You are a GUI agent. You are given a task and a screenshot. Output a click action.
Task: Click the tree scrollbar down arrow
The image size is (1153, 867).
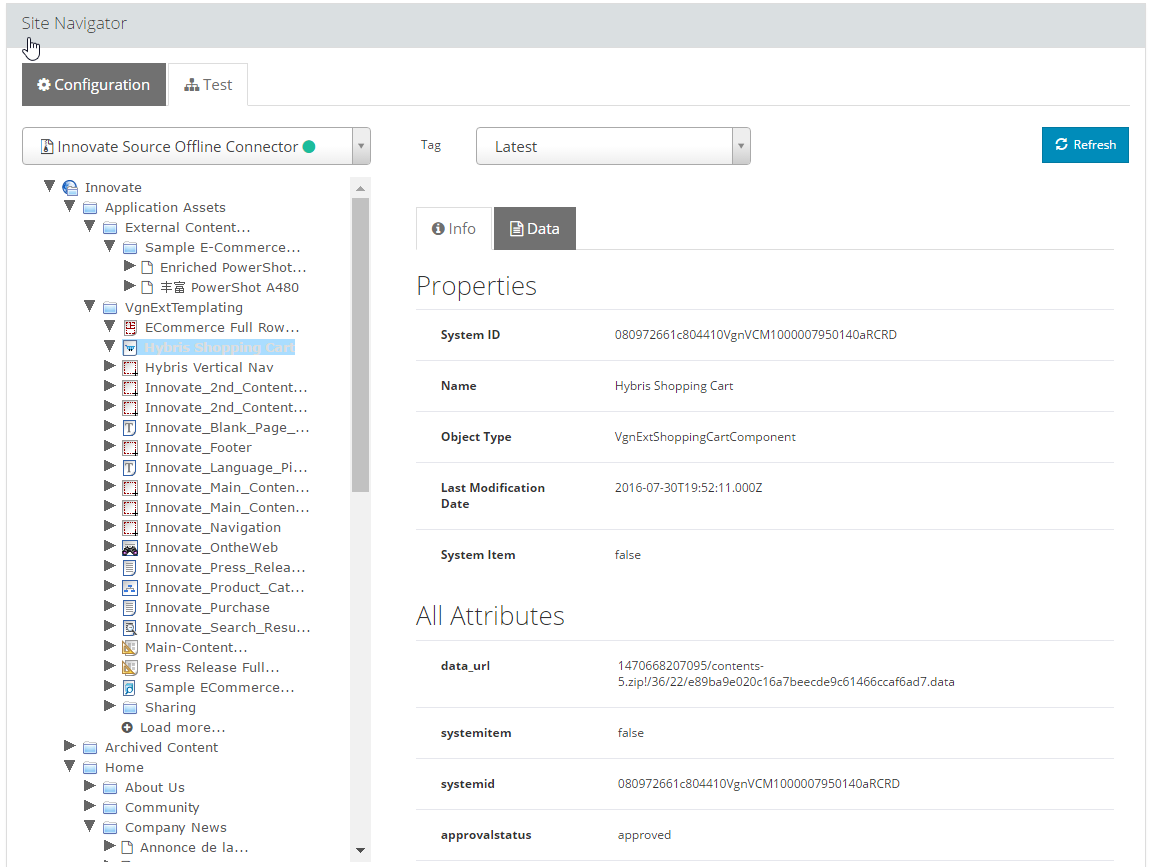(x=360, y=850)
